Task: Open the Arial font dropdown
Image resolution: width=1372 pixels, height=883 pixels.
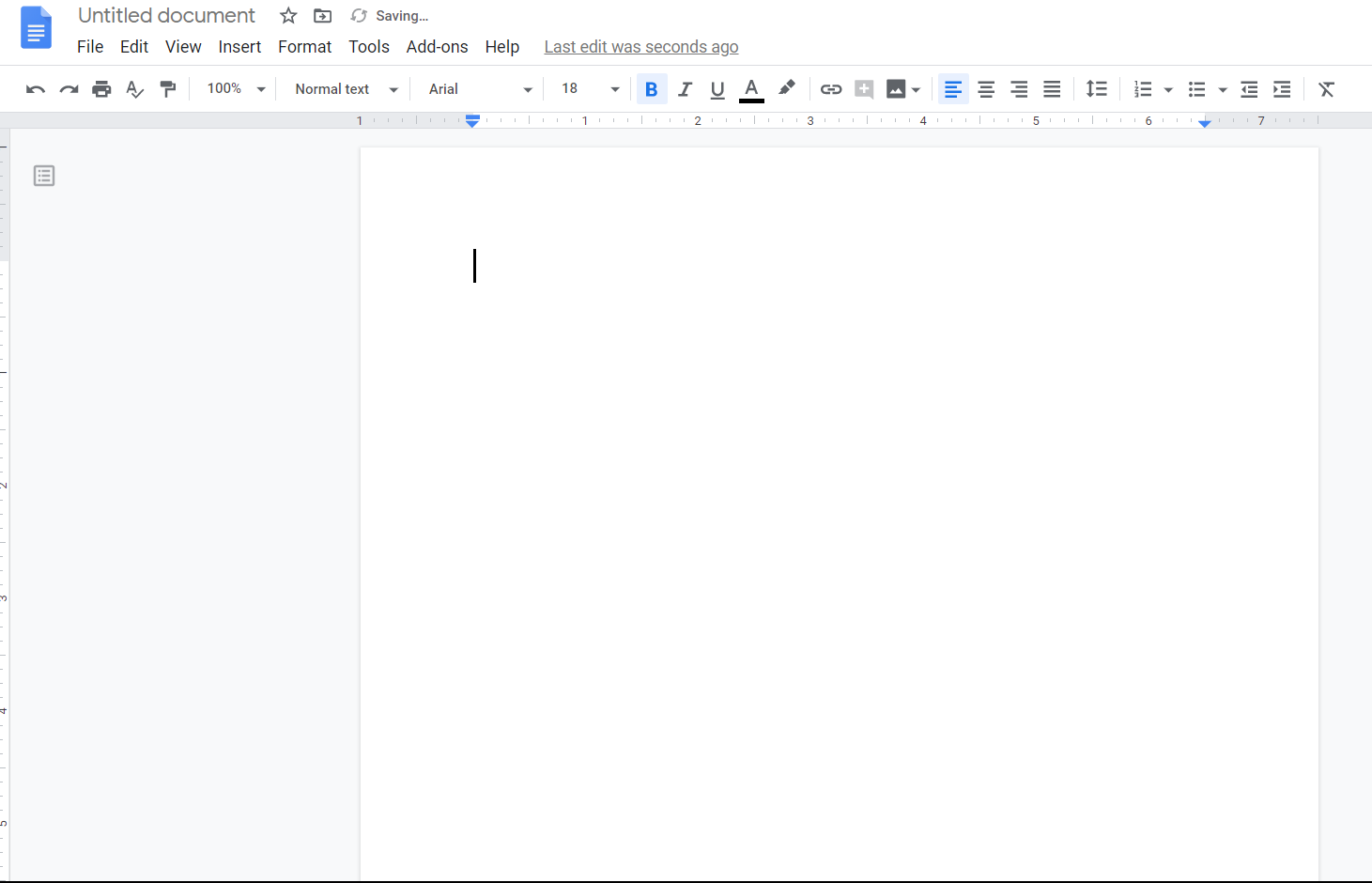Action: tap(480, 89)
